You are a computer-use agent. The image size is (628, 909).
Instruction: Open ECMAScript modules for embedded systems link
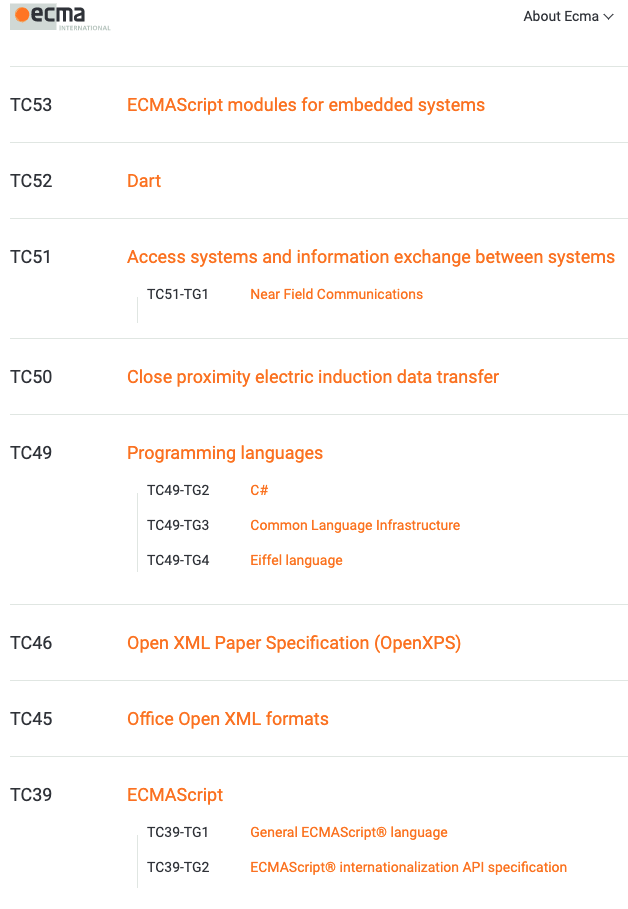(306, 105)
